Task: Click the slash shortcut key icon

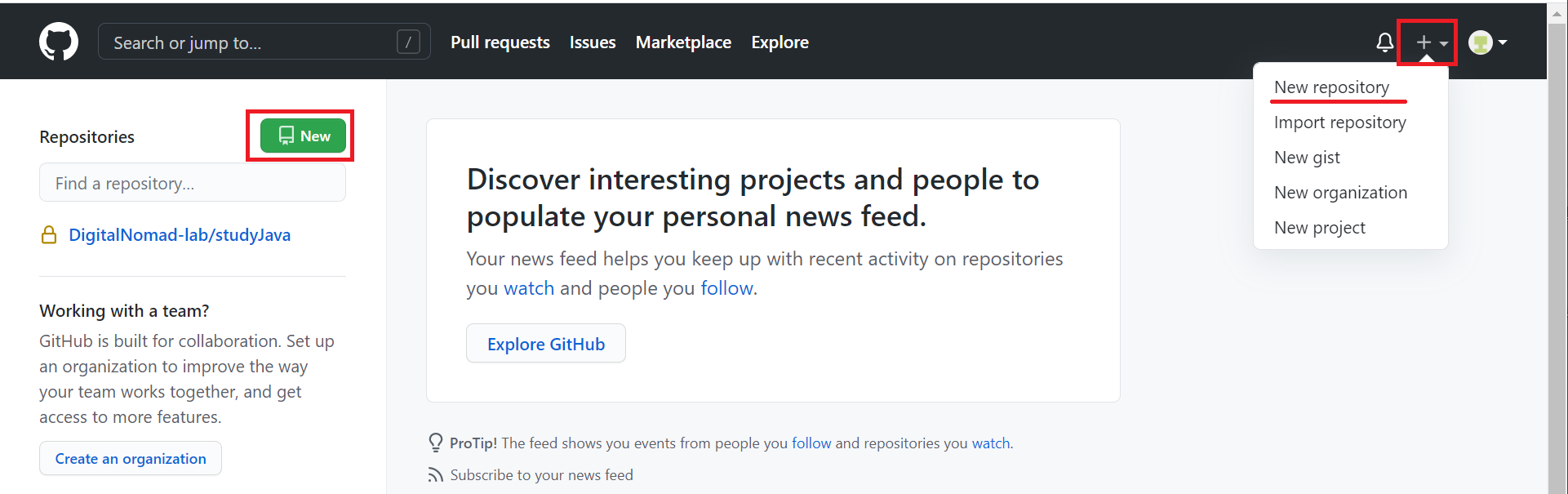Action: (408, 42)
